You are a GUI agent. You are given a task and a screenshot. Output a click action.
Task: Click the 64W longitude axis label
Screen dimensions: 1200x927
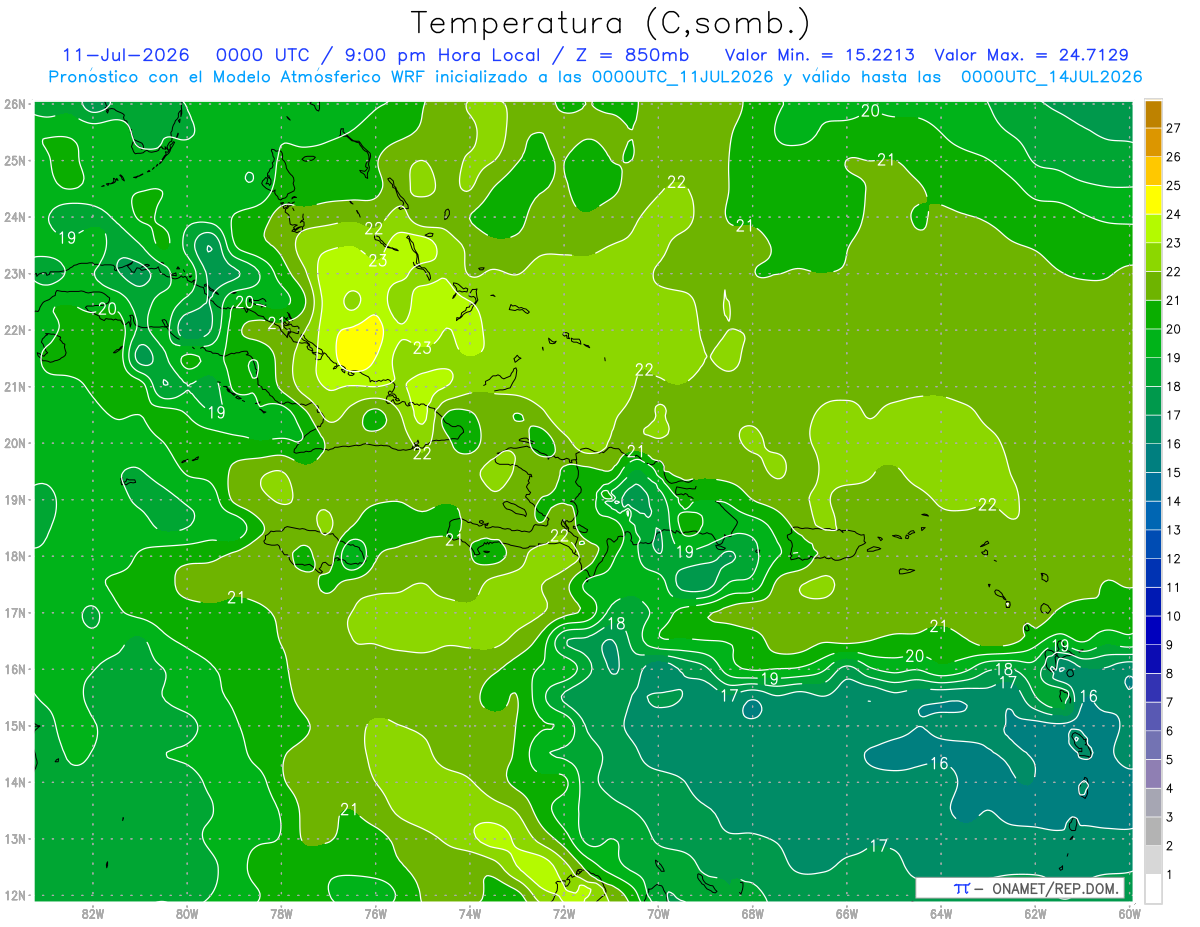[941, 912]
